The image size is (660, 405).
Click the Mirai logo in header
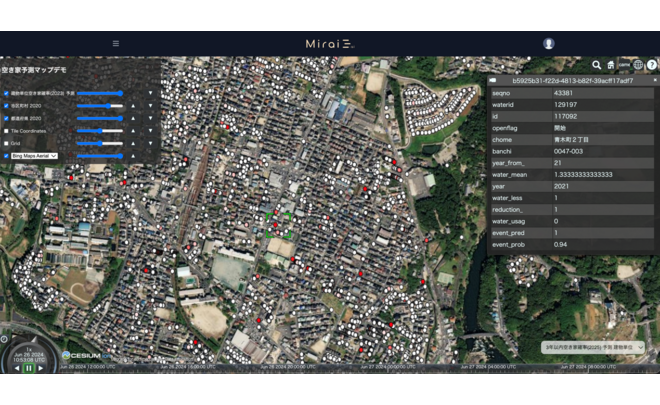point(330,43)
